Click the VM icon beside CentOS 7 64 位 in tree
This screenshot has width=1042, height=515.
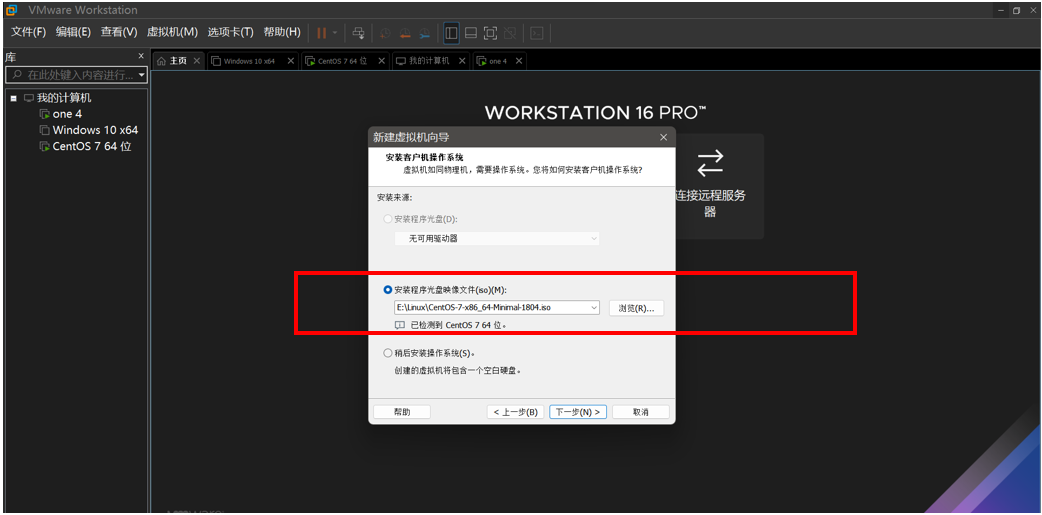coord(45,146)
